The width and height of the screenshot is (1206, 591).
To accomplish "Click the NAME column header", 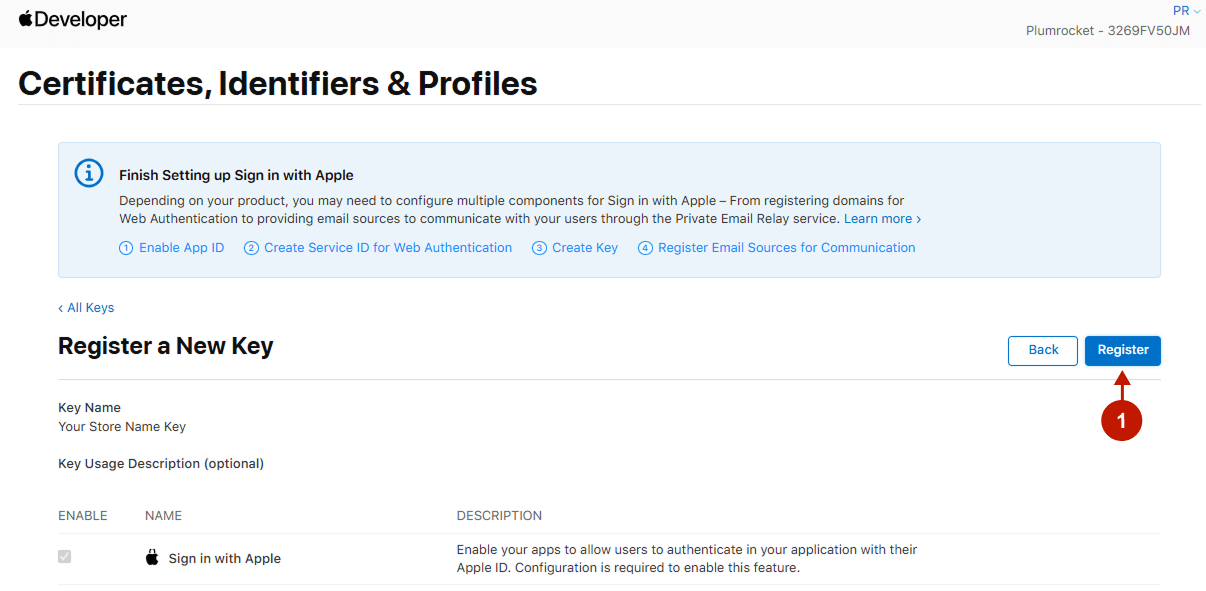I will tap(163, 516).
